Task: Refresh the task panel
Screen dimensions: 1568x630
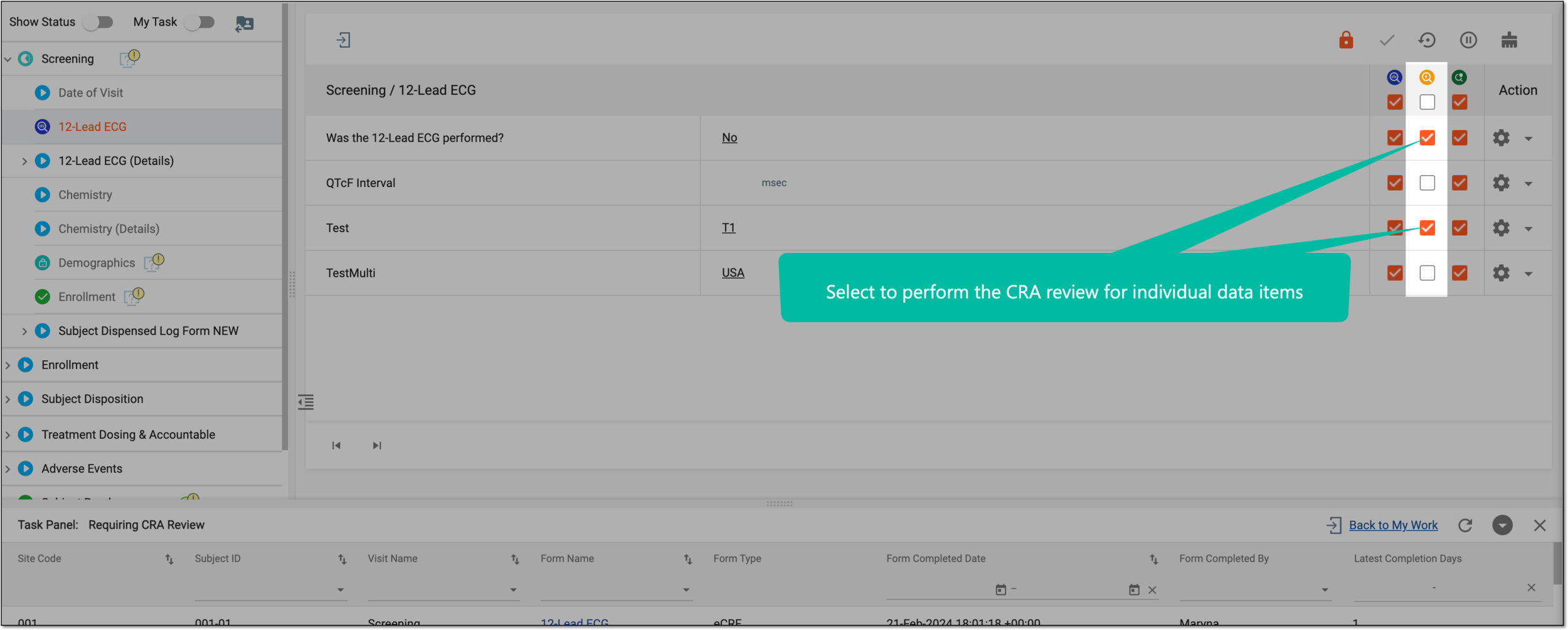Action: point(1465,526)
